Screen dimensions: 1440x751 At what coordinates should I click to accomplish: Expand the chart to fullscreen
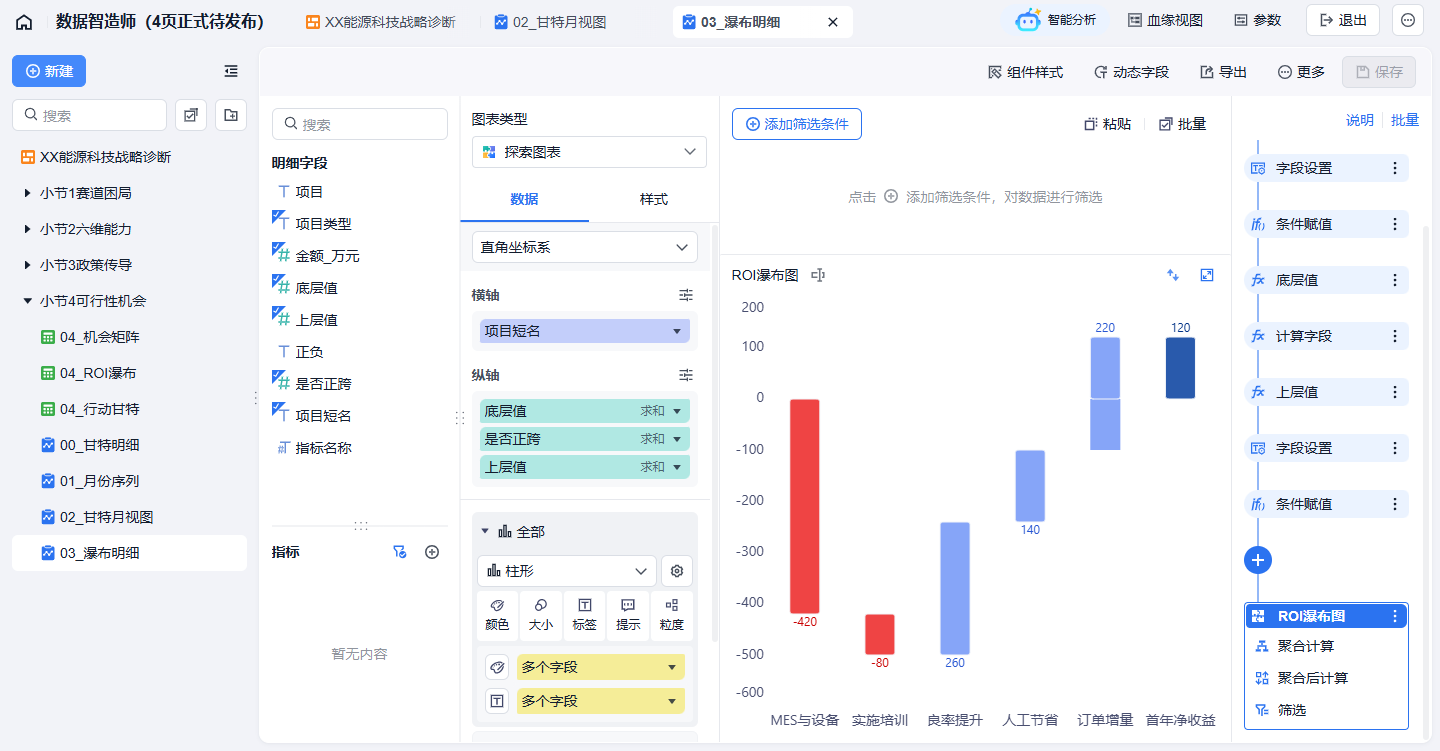[x=1207, y=275]
